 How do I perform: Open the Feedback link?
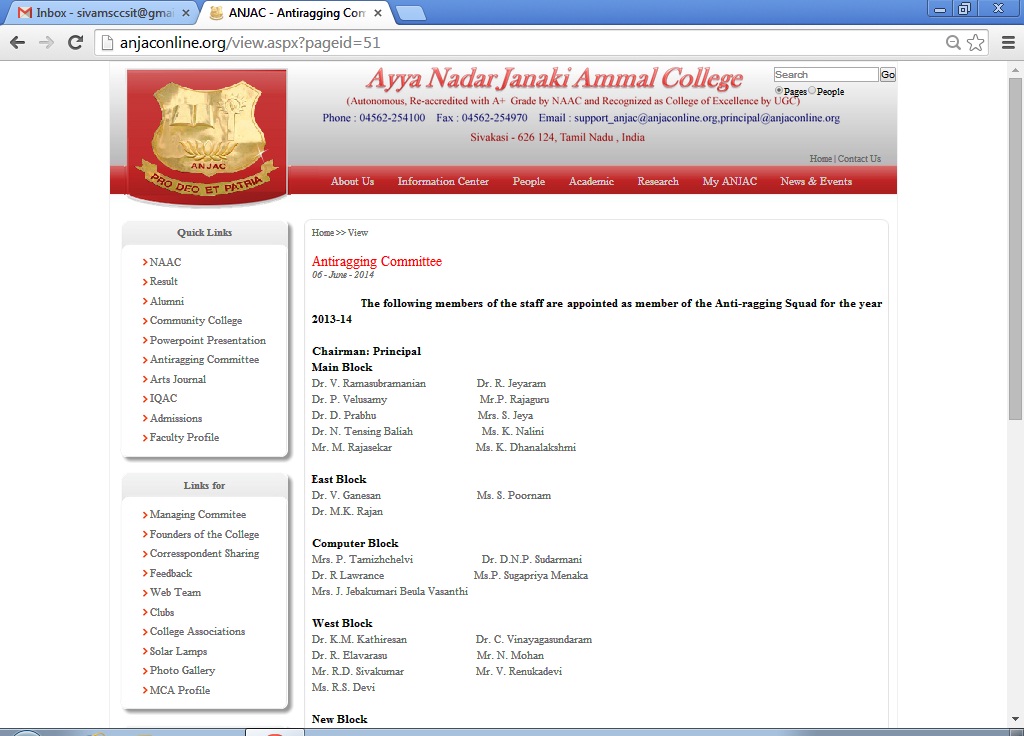pyautogui.click(x=170, y=573)
